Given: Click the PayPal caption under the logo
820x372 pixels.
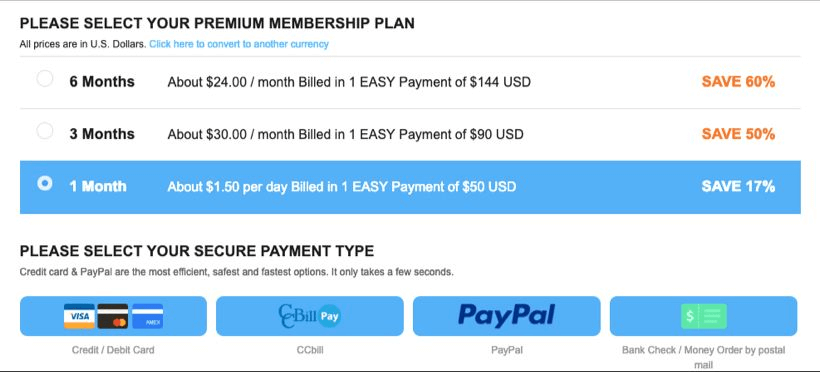Looking at the screenshot, I should click(506, 350).
